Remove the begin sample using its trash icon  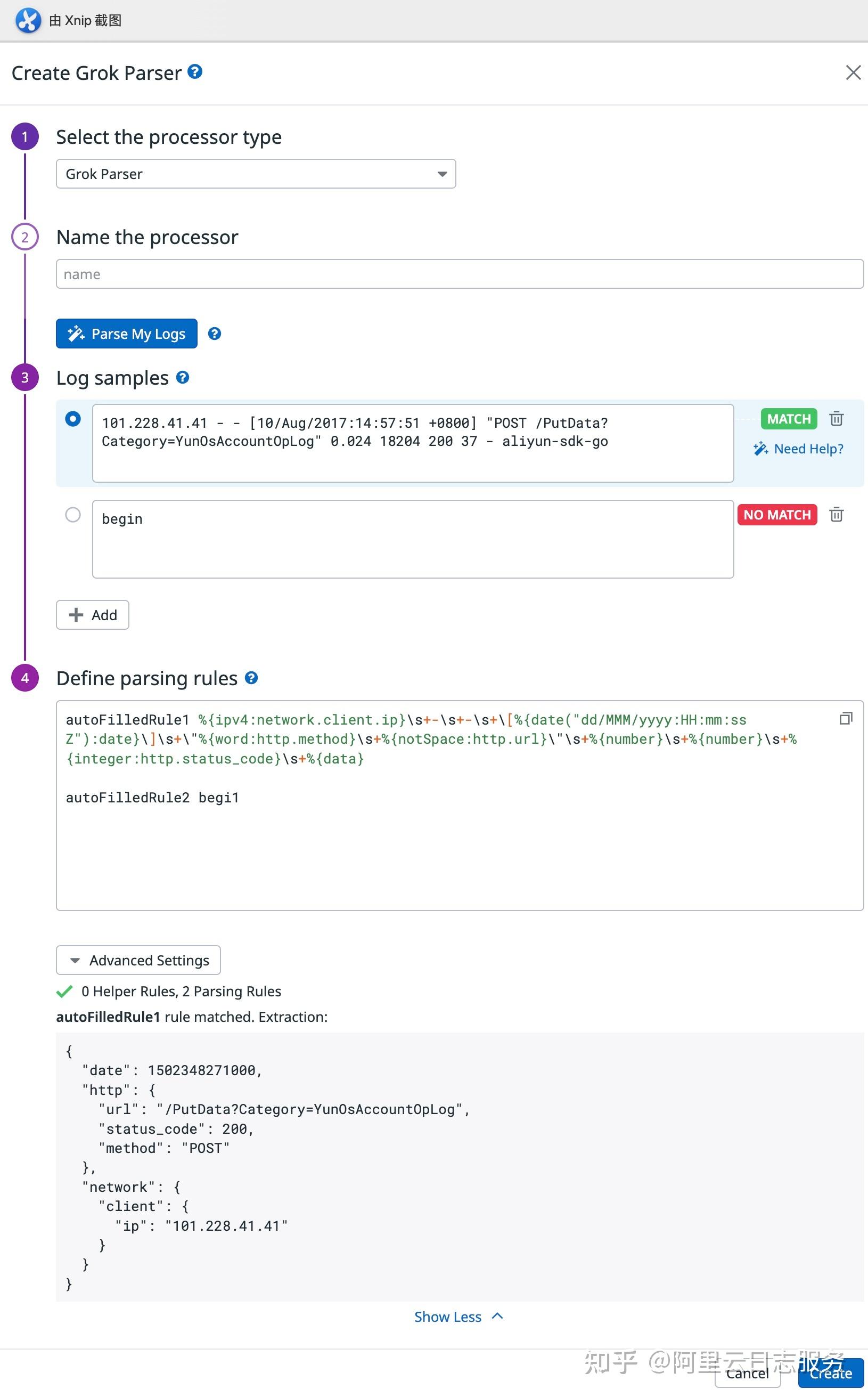point(836,515)
